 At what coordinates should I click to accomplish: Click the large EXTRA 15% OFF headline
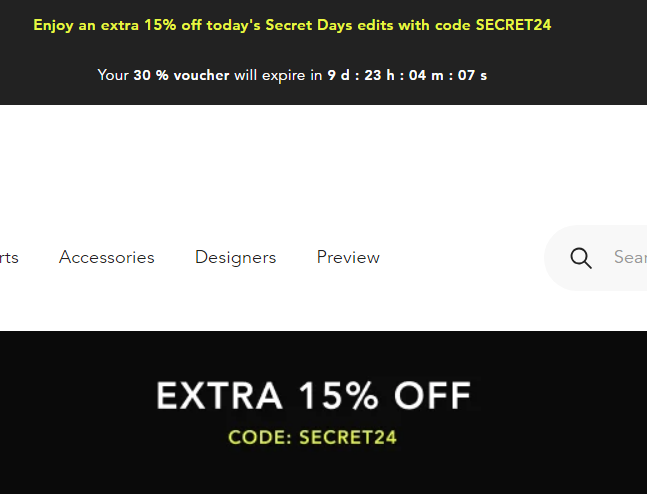pos(313,397)
